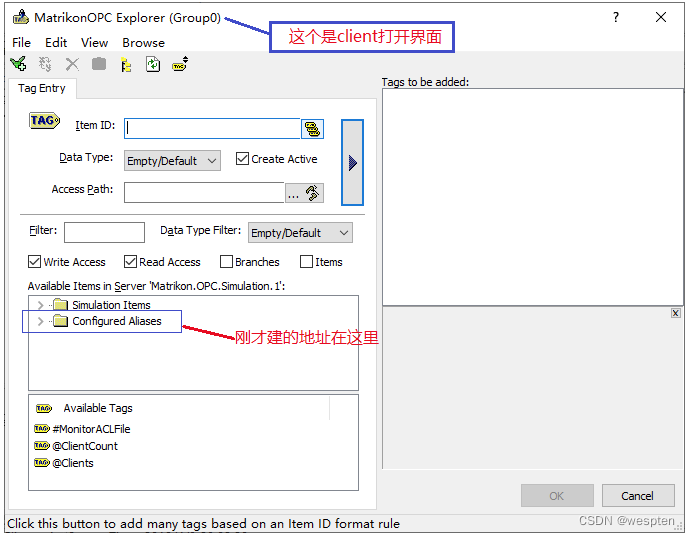690x537 pixels.
Task: Click the validate tag icon beside Item ID
Action: point(312,129)
